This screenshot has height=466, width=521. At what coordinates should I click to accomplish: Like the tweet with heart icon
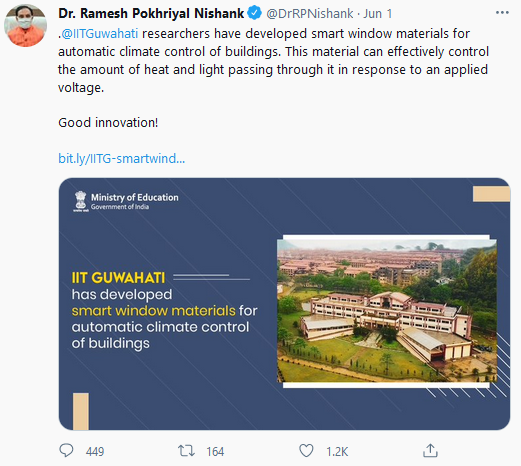pos(306,451)
